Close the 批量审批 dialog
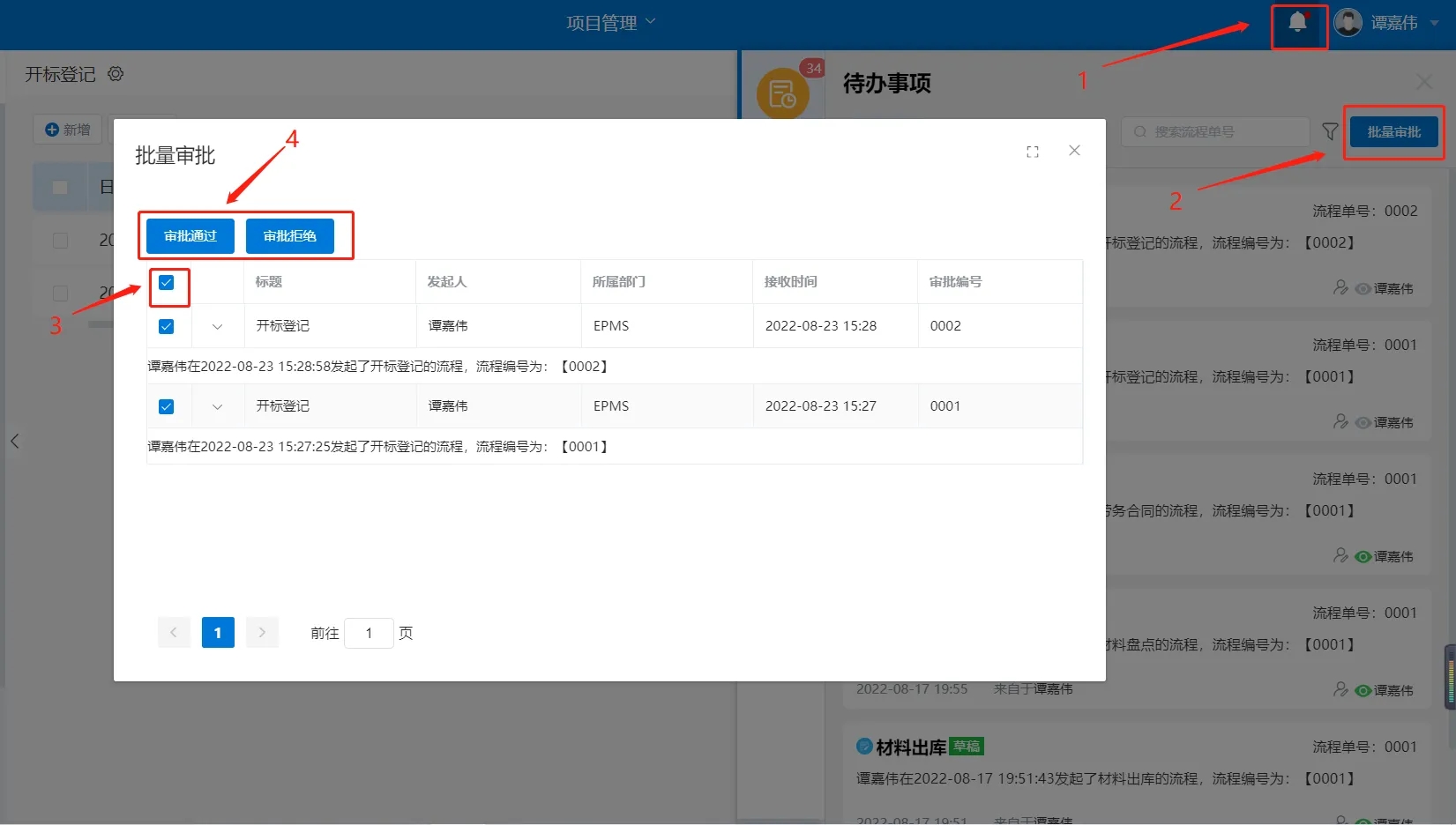Viewport: 1456px width, 825px height. pos(1074,151)
